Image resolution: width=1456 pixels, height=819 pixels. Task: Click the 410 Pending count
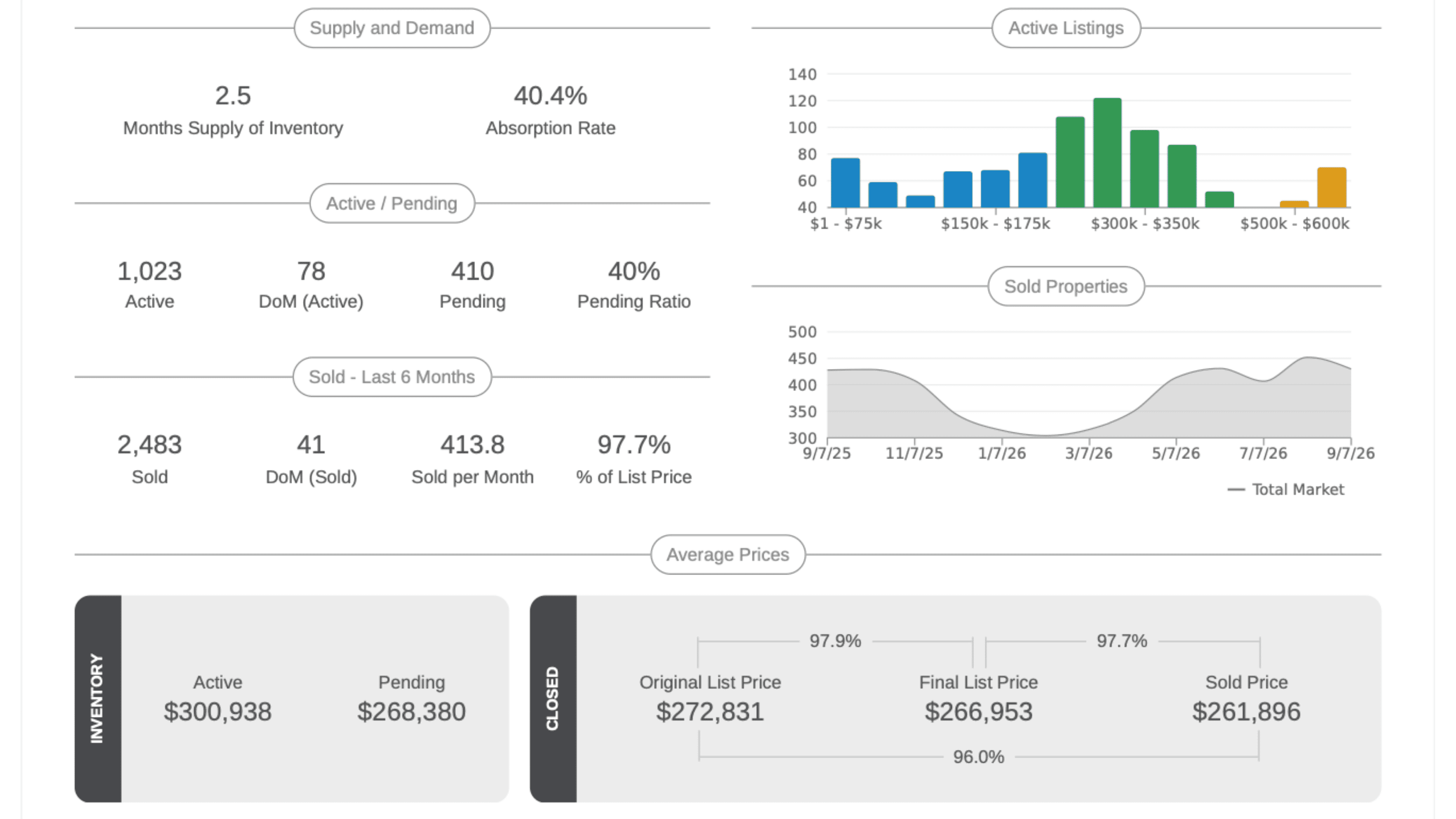[473, 271]
